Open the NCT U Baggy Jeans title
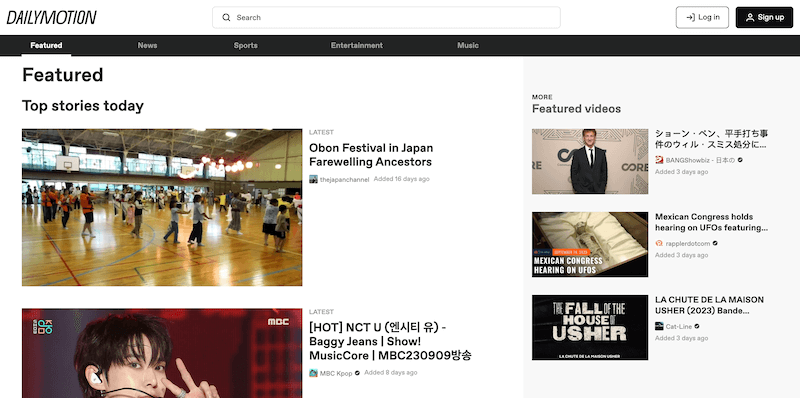800x398 pixels. 390,341
